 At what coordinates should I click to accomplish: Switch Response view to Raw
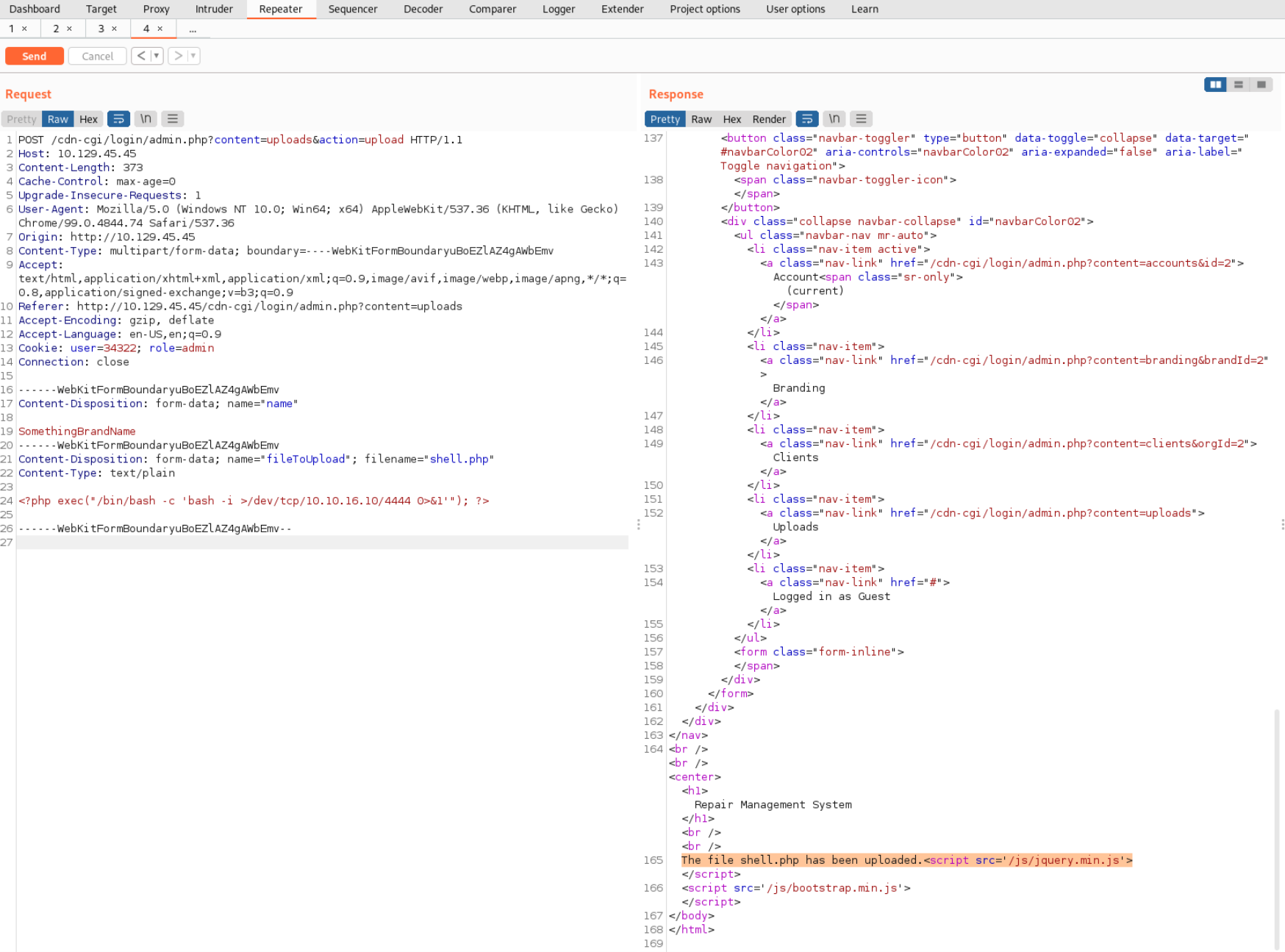click(701, 119)
